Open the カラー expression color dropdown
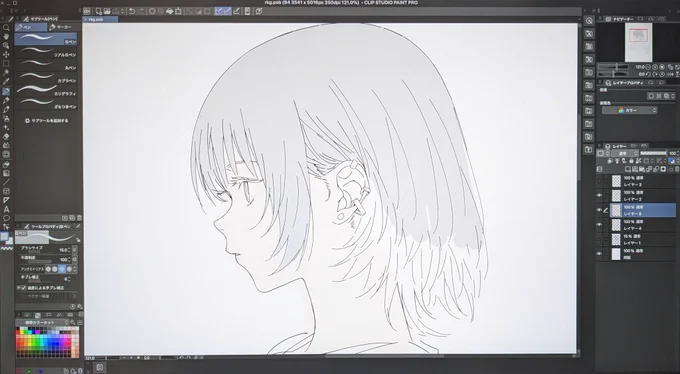 point(630,111)
